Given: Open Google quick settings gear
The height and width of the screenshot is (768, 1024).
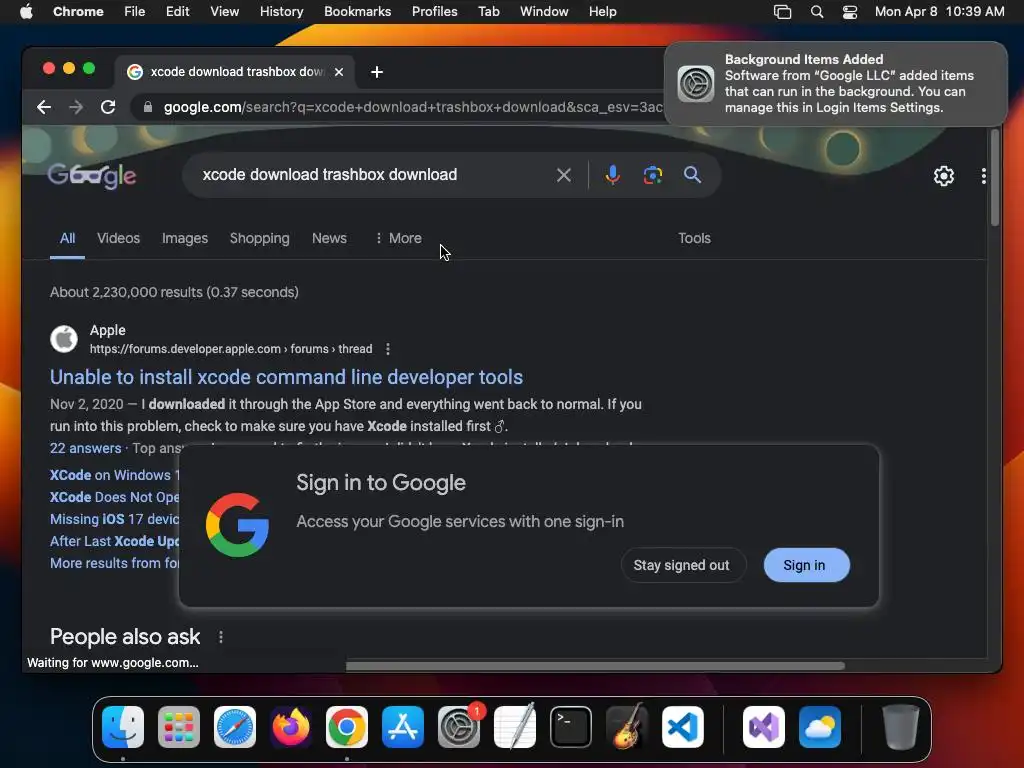Looking at the screenshot, I should (x=944, y=176).
